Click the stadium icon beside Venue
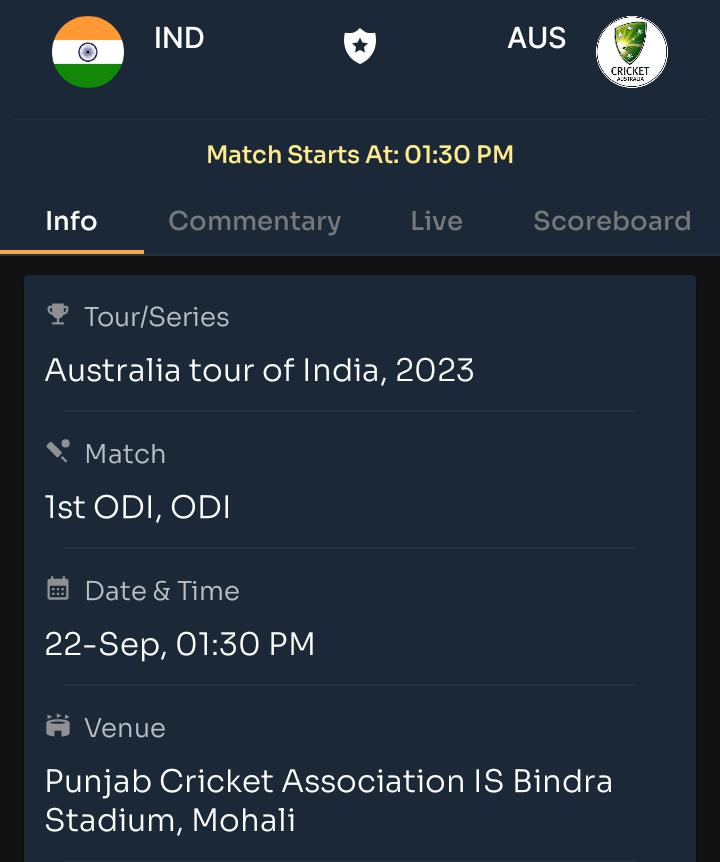The width and height of the screenshot is (720, 862). pyautogui.click(x=58, y=725)
